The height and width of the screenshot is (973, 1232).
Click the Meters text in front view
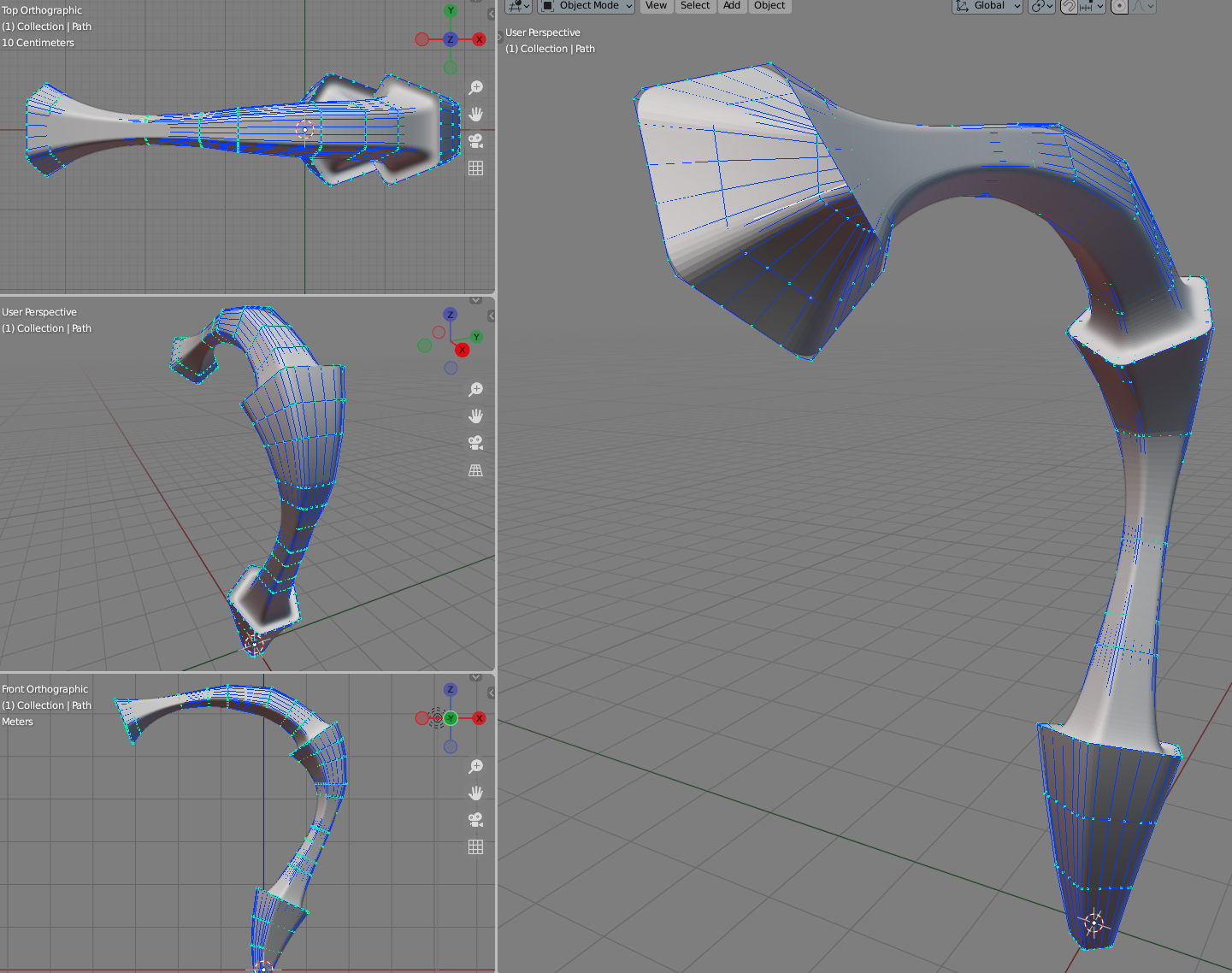17,722
